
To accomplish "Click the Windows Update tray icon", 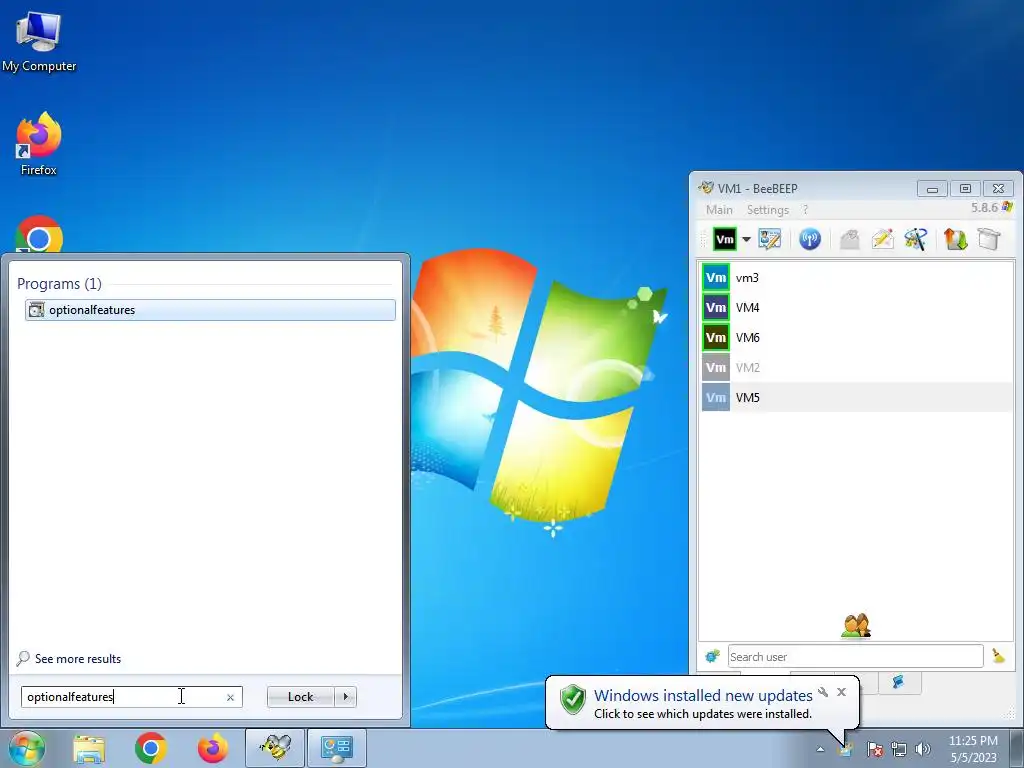I will 845,749.
